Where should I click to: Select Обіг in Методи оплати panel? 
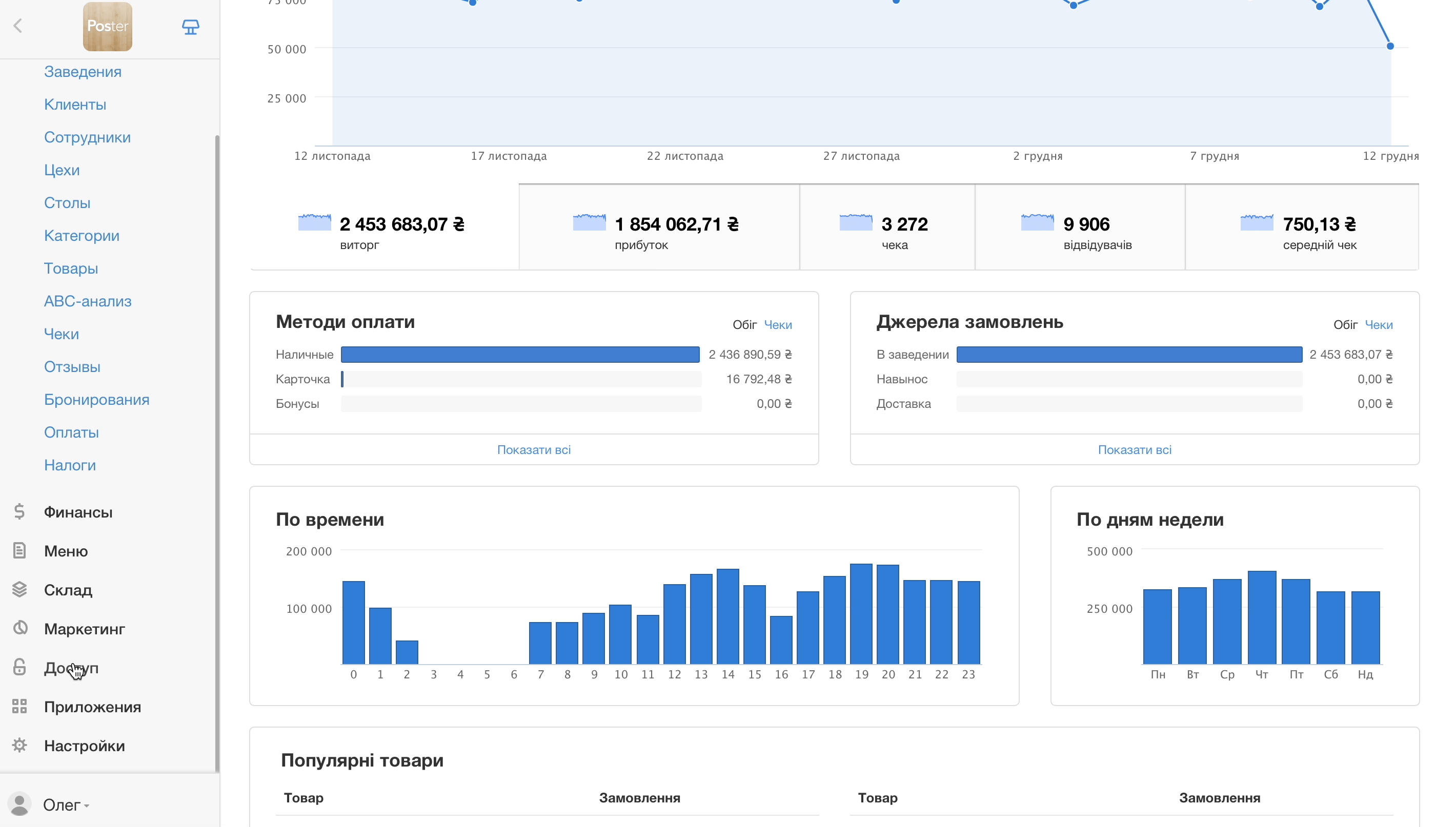click(x=744, y=325)
